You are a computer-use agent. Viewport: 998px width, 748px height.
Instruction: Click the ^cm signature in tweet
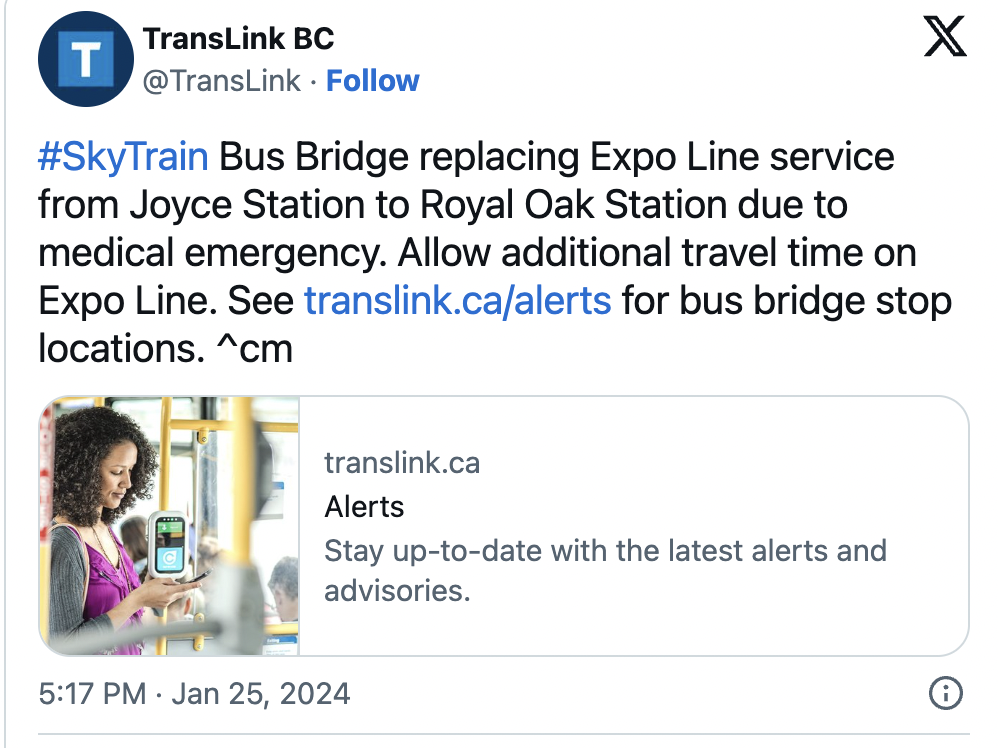click(255, 349)
